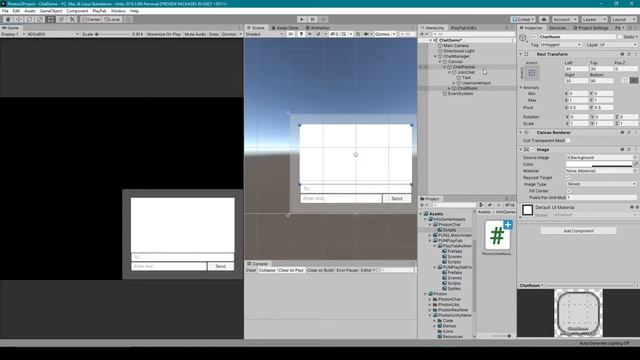Open the Shaded draw mode dropdown
Screen dimensions: 640x360
(264, 34)
